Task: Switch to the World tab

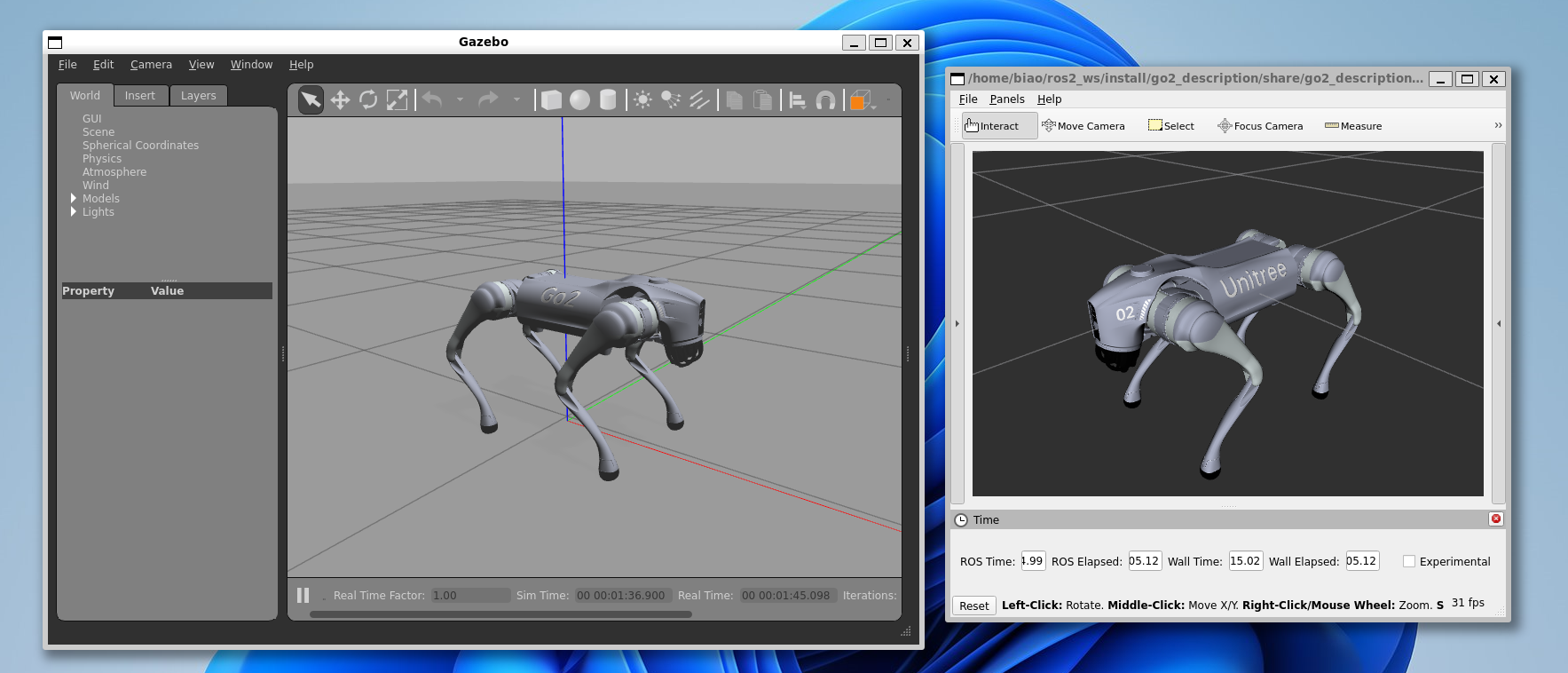Action: 85,96
